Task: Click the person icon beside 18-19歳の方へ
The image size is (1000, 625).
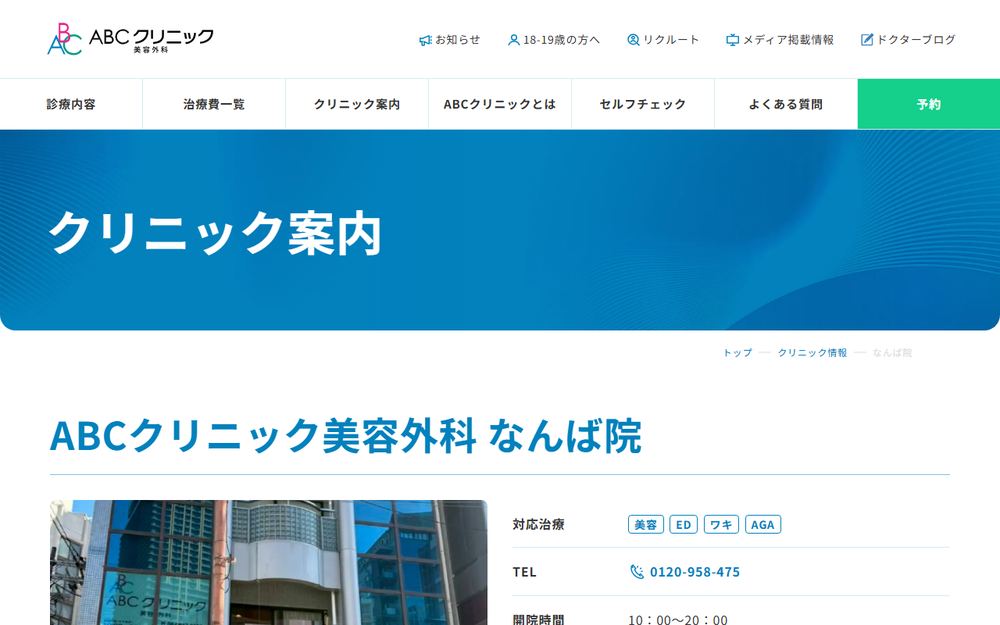Action: (513, 40)
